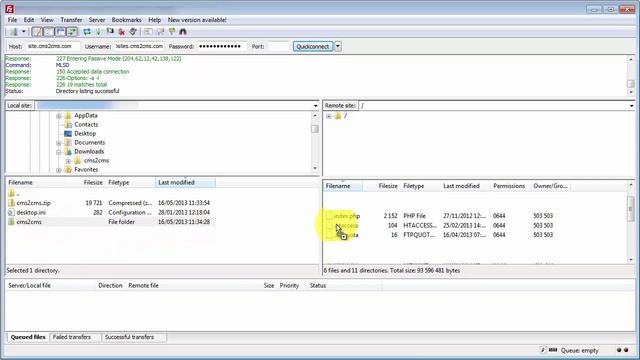Open the Bookmarks menu
640x360 pixels.
click(x=127, y=20)
